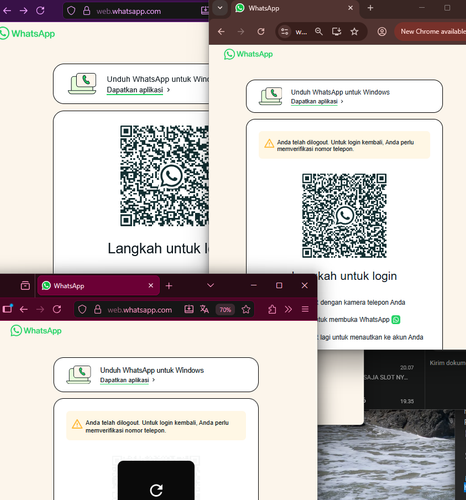Open Firefox hamburger application menu
Screen dimensions: 466x500
click(x=305, y=309)
